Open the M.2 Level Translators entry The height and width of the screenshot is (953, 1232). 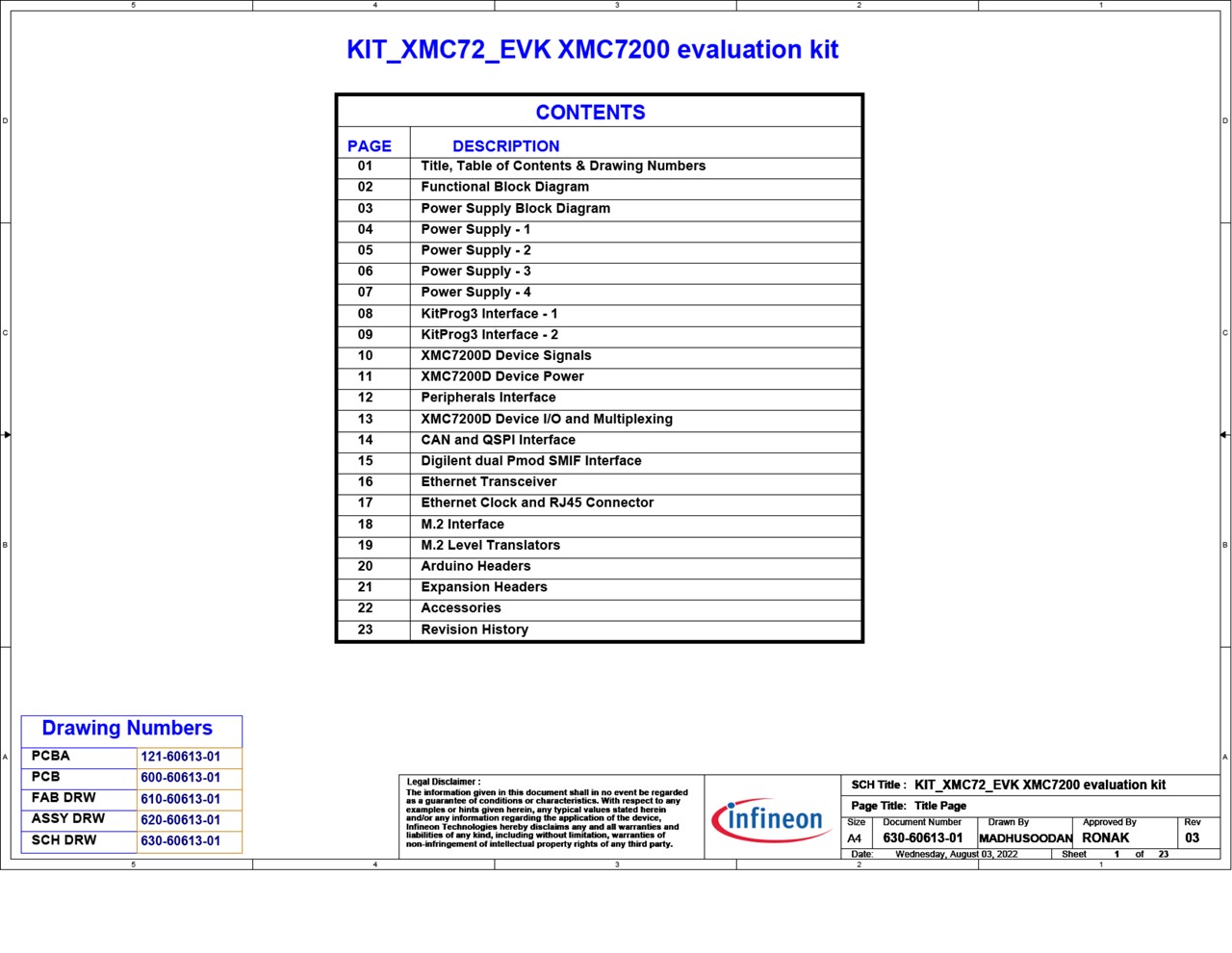click(x=490, y=545)
